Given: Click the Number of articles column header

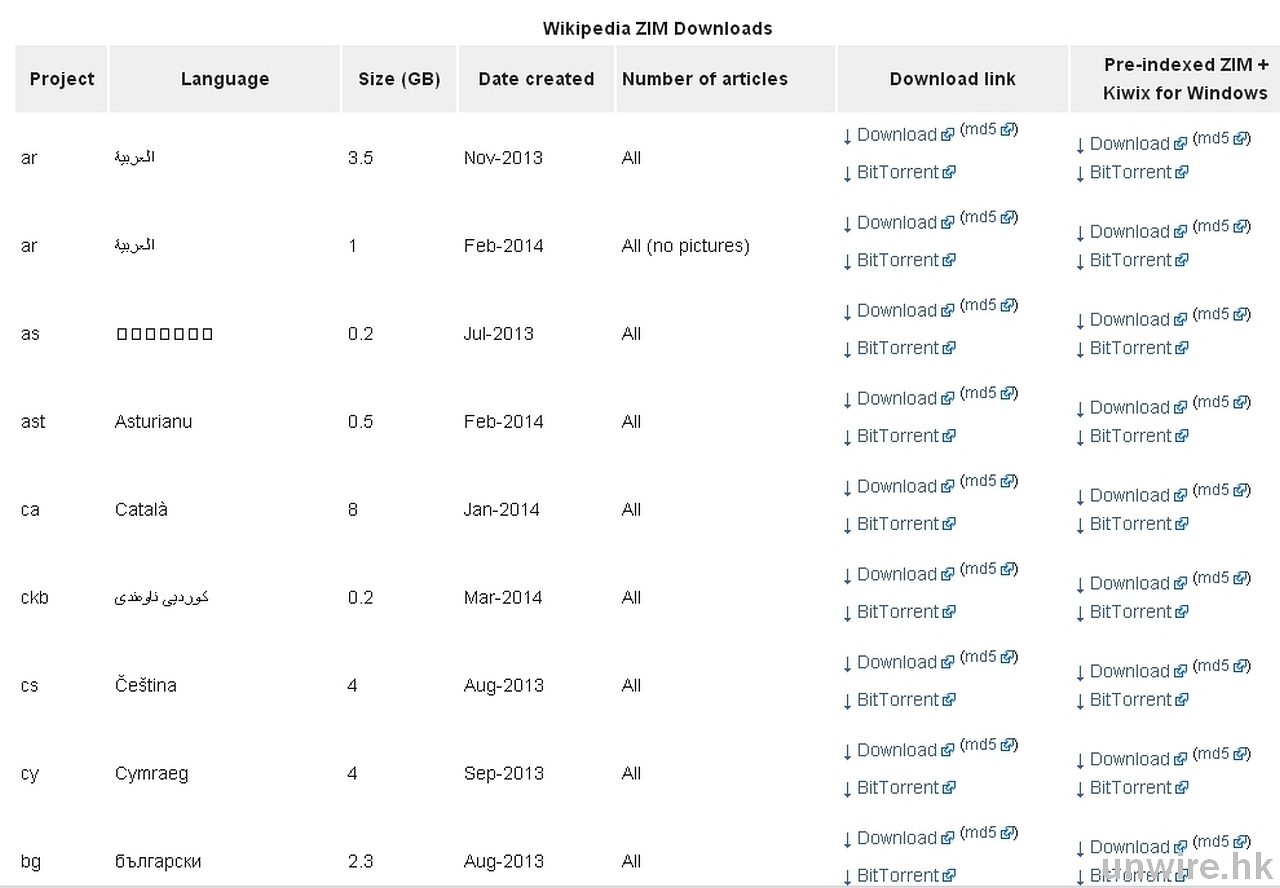Looking at the screenshot, I should coord(705,79).
